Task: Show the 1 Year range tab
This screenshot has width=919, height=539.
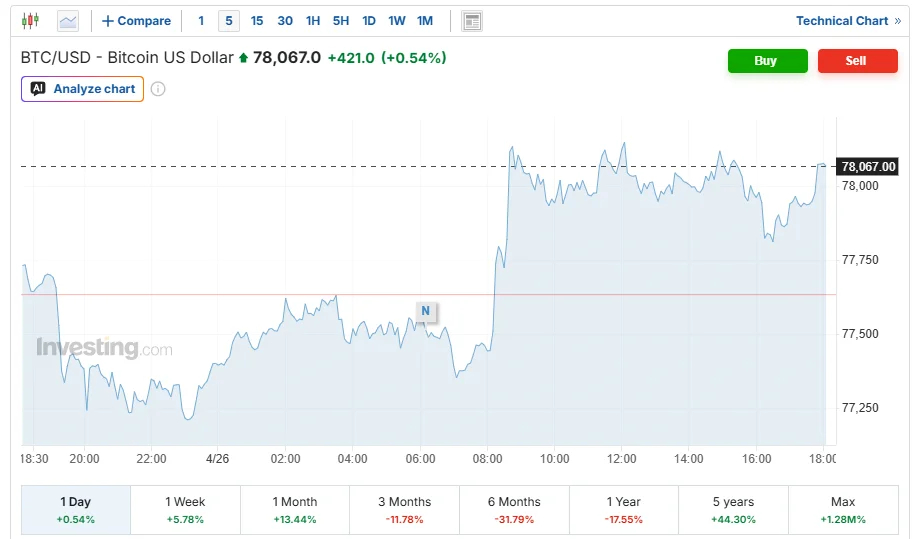Action: pos(624,510)
